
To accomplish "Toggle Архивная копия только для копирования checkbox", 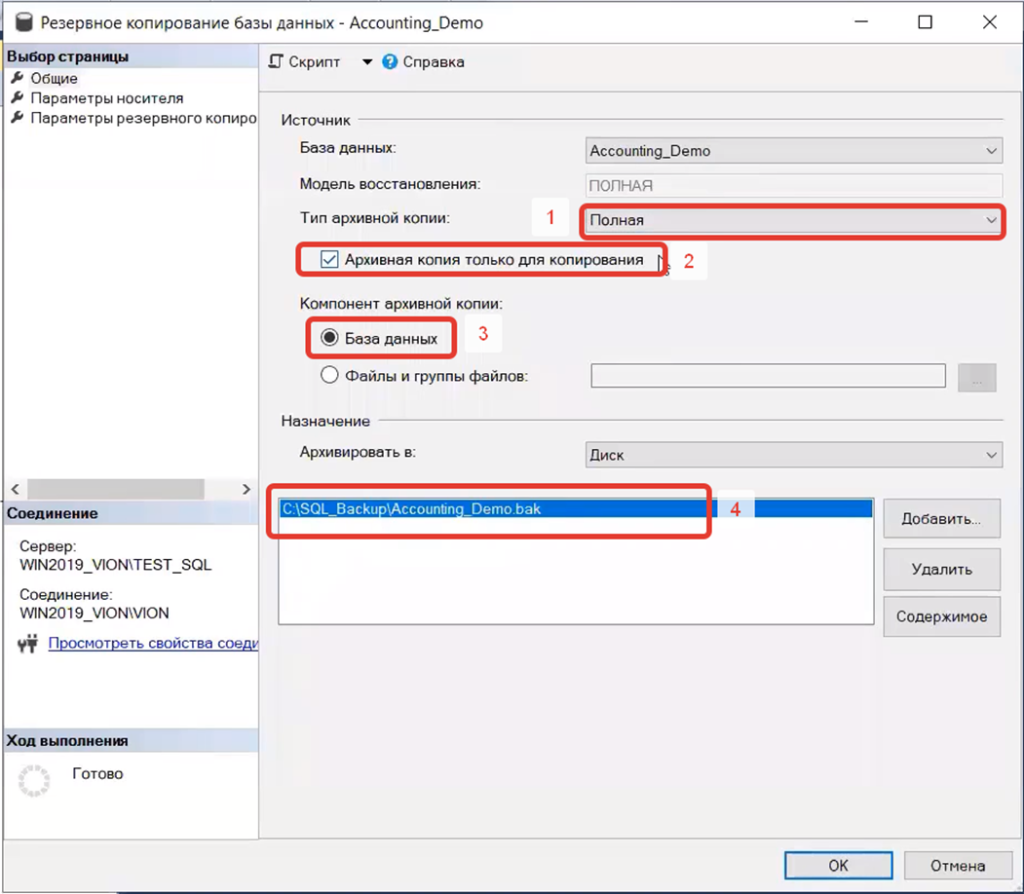I will (x=329, y=260).
